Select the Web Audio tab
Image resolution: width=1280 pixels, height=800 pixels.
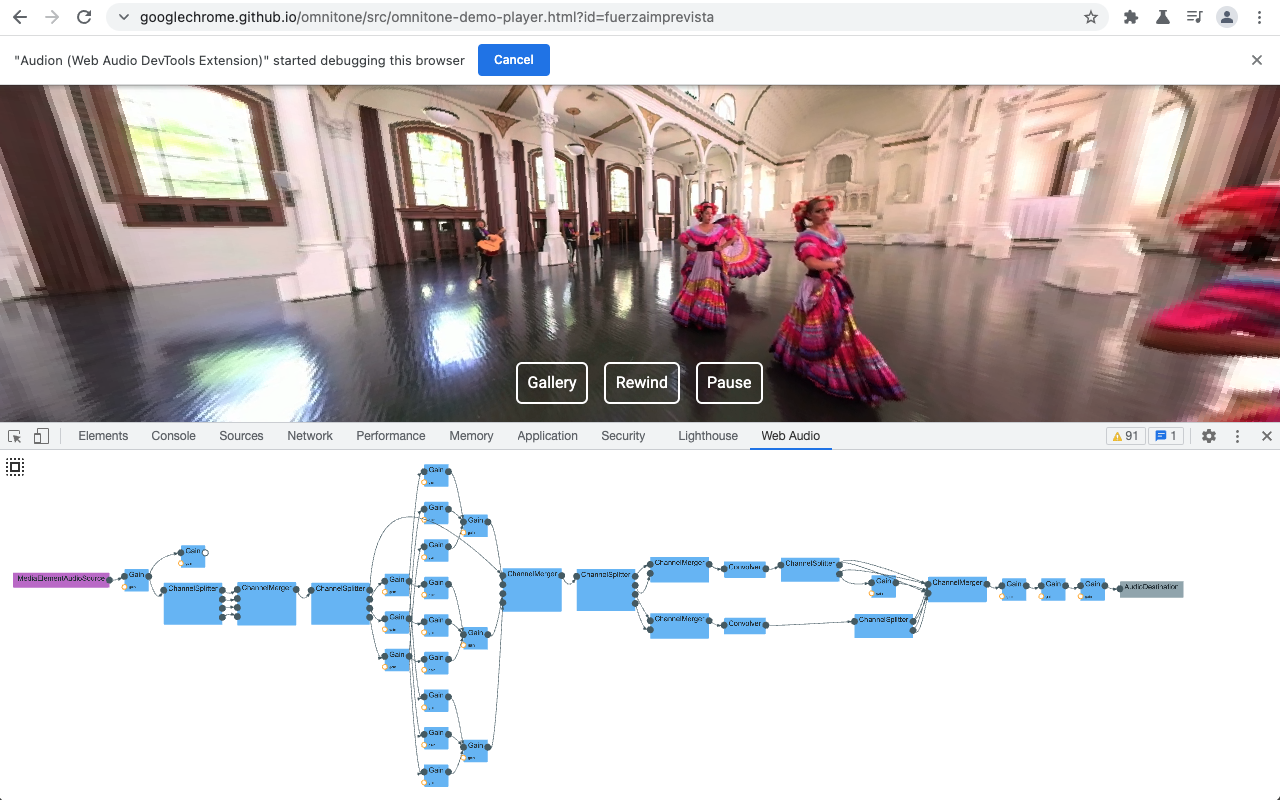(790, 436)
